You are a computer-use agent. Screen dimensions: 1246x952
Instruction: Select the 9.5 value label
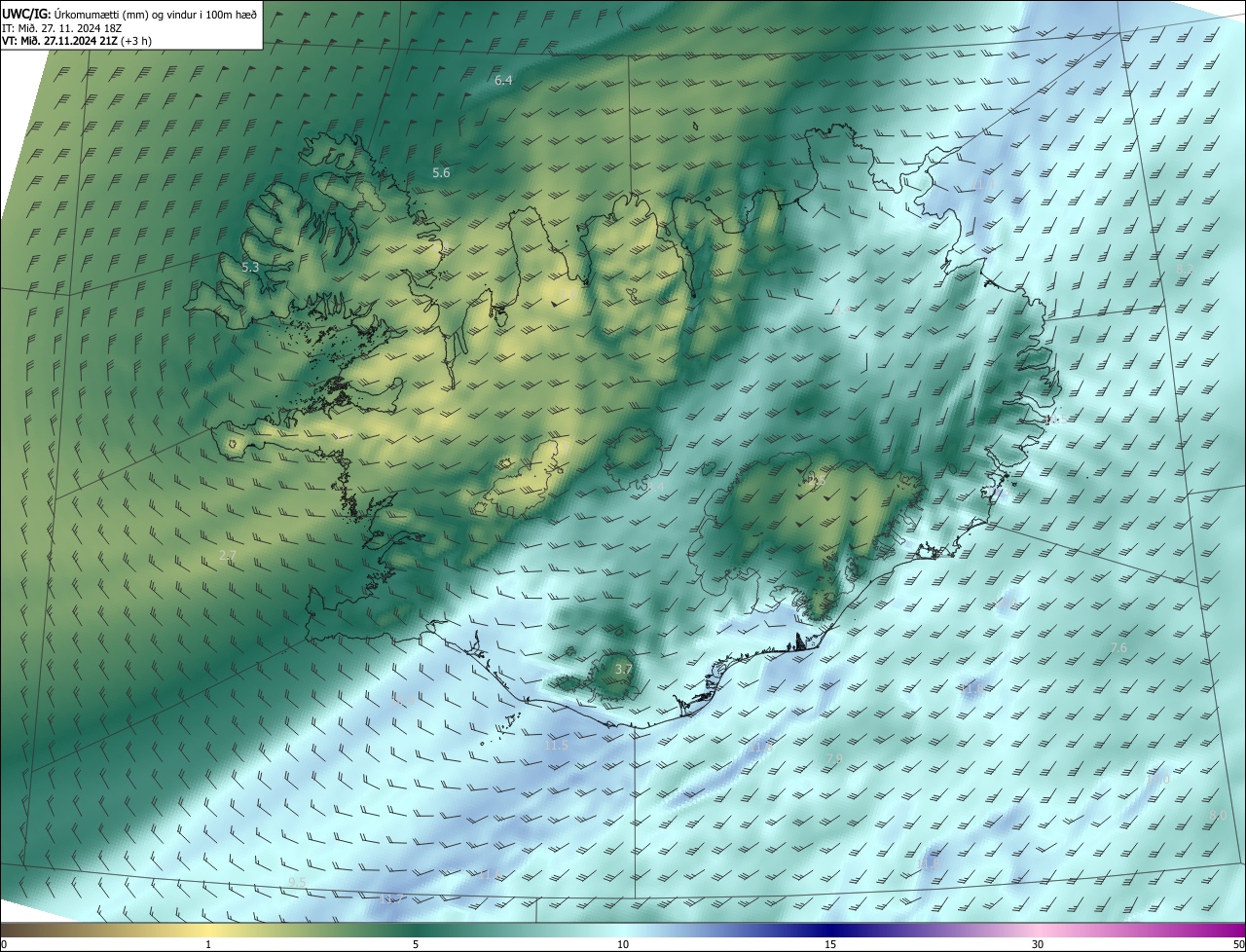297,883
